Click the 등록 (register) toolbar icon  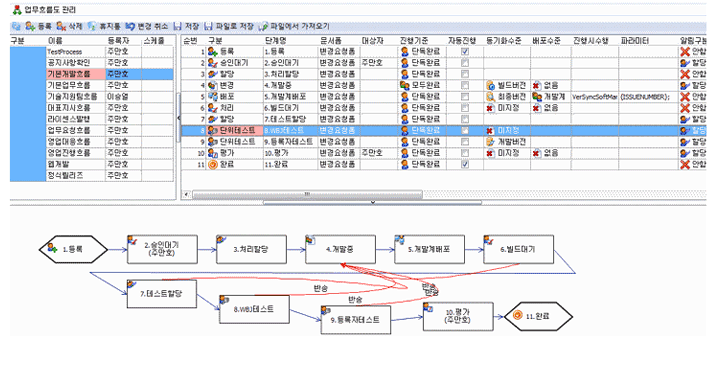pyautogui.click(x=30, y=26)
